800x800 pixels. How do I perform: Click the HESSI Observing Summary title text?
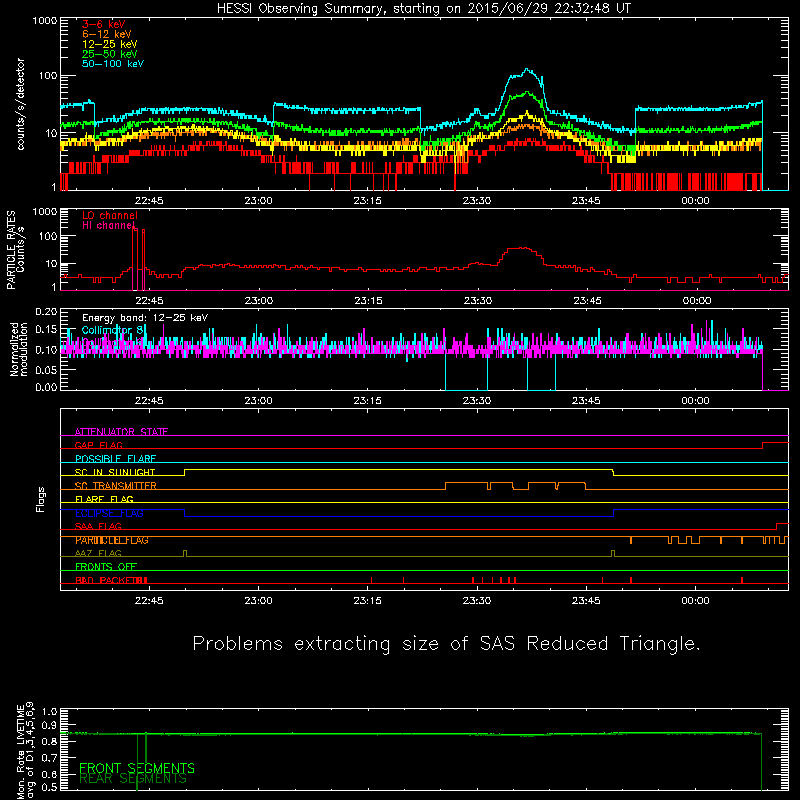tap(424, 9)
